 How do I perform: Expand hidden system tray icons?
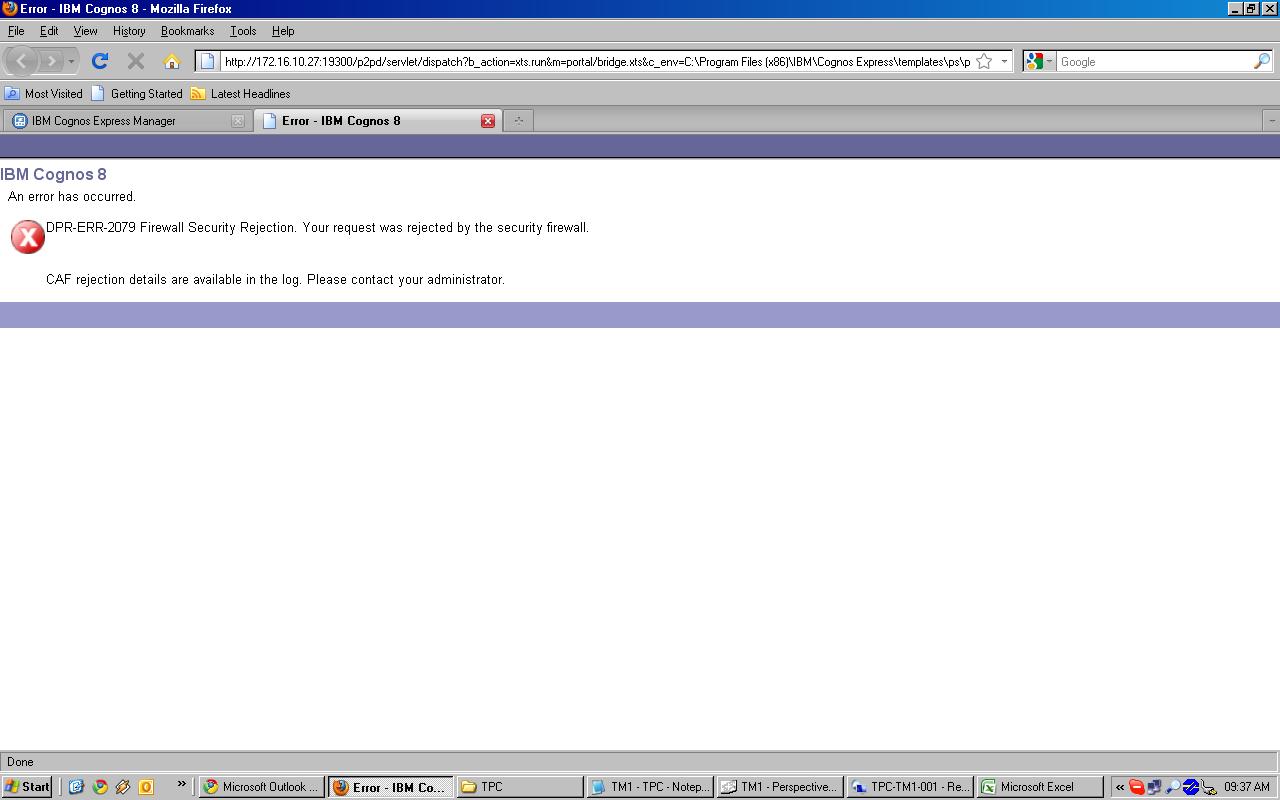1120,787
